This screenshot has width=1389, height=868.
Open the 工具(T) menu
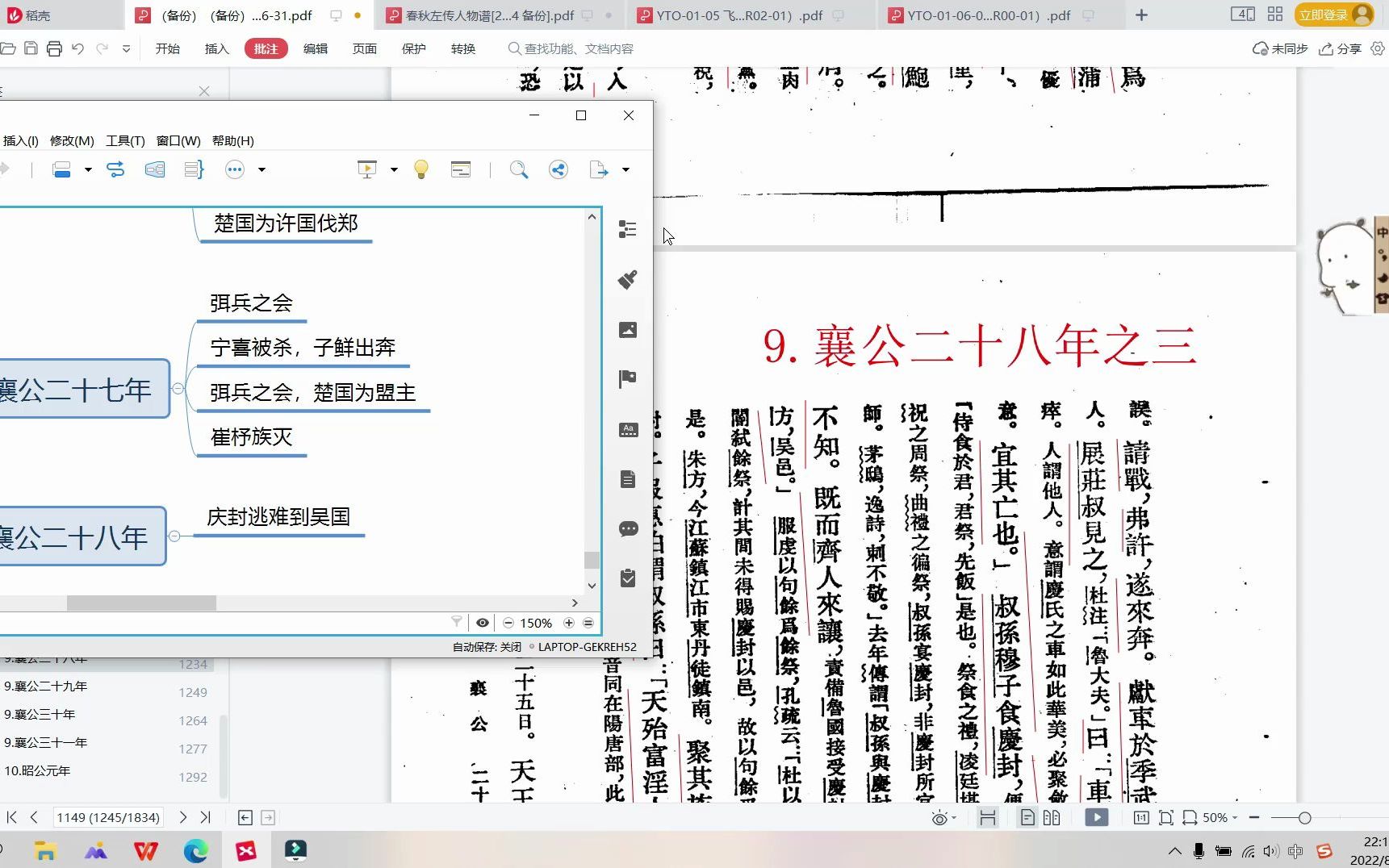(125, 140)
